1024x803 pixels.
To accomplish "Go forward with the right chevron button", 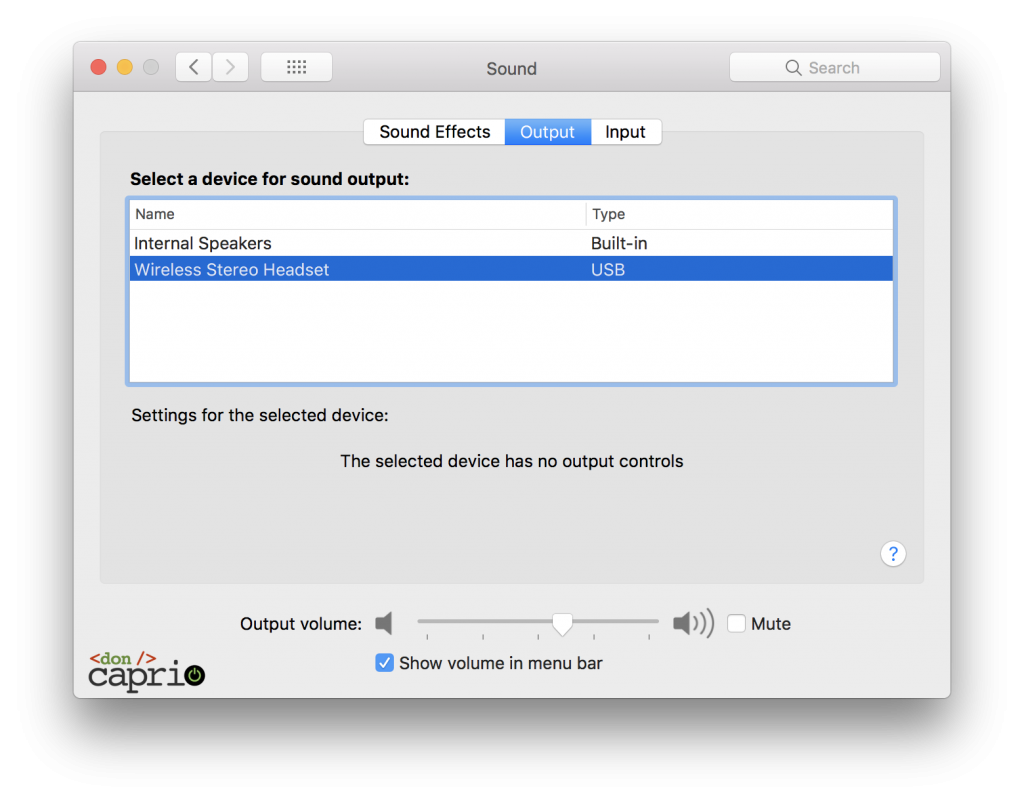I will coord(230,67).
